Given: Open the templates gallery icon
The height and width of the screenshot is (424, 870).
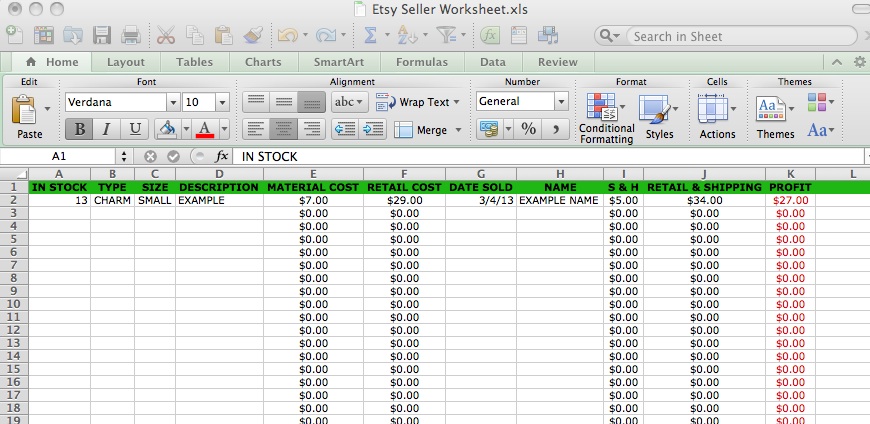Looking at the screenshot, I should pyautogui.click(x=44, y=36).
